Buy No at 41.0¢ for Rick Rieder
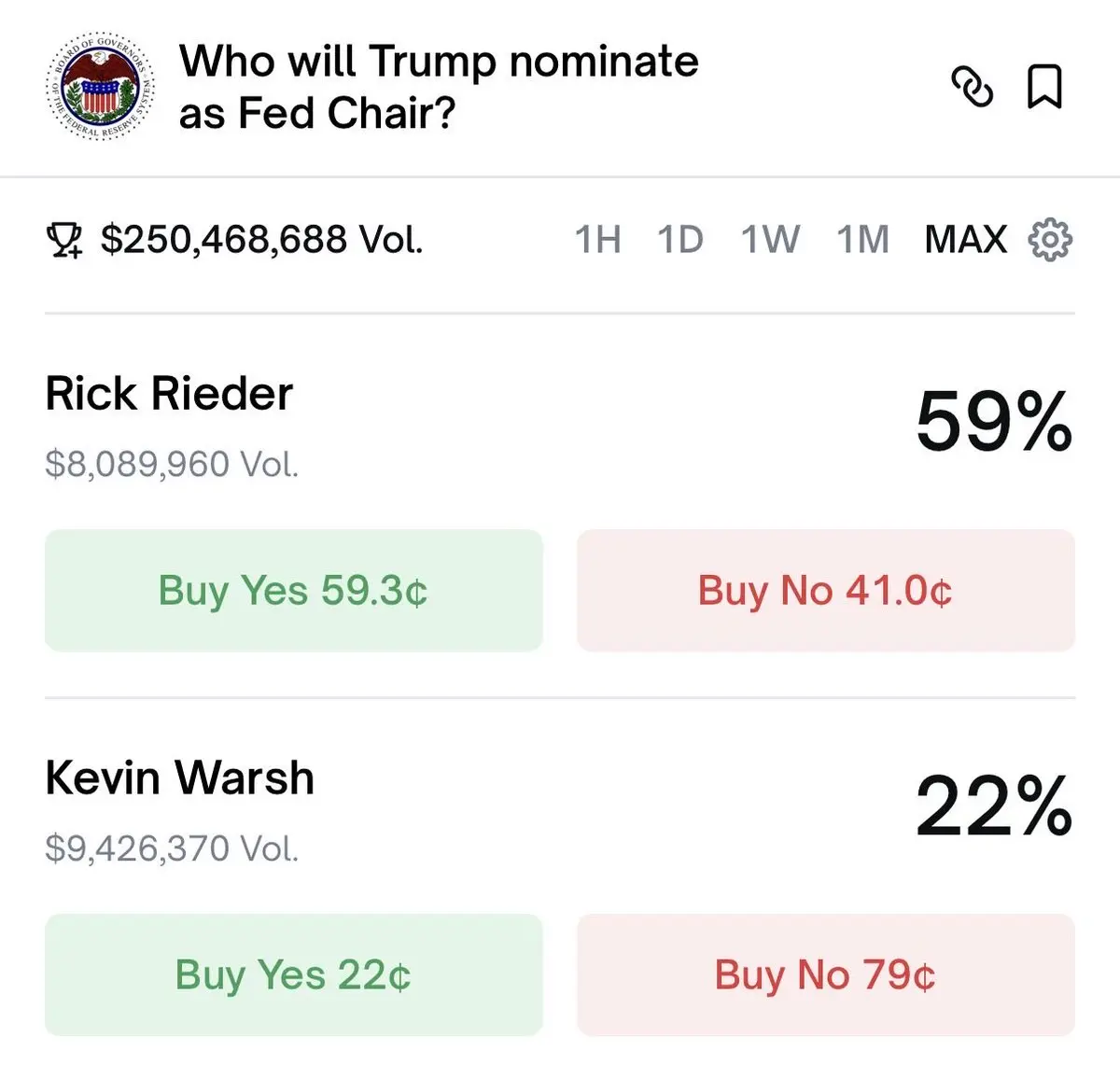Image resolution: width=1120 pixels, height=1079 pixels. [825, 590]
